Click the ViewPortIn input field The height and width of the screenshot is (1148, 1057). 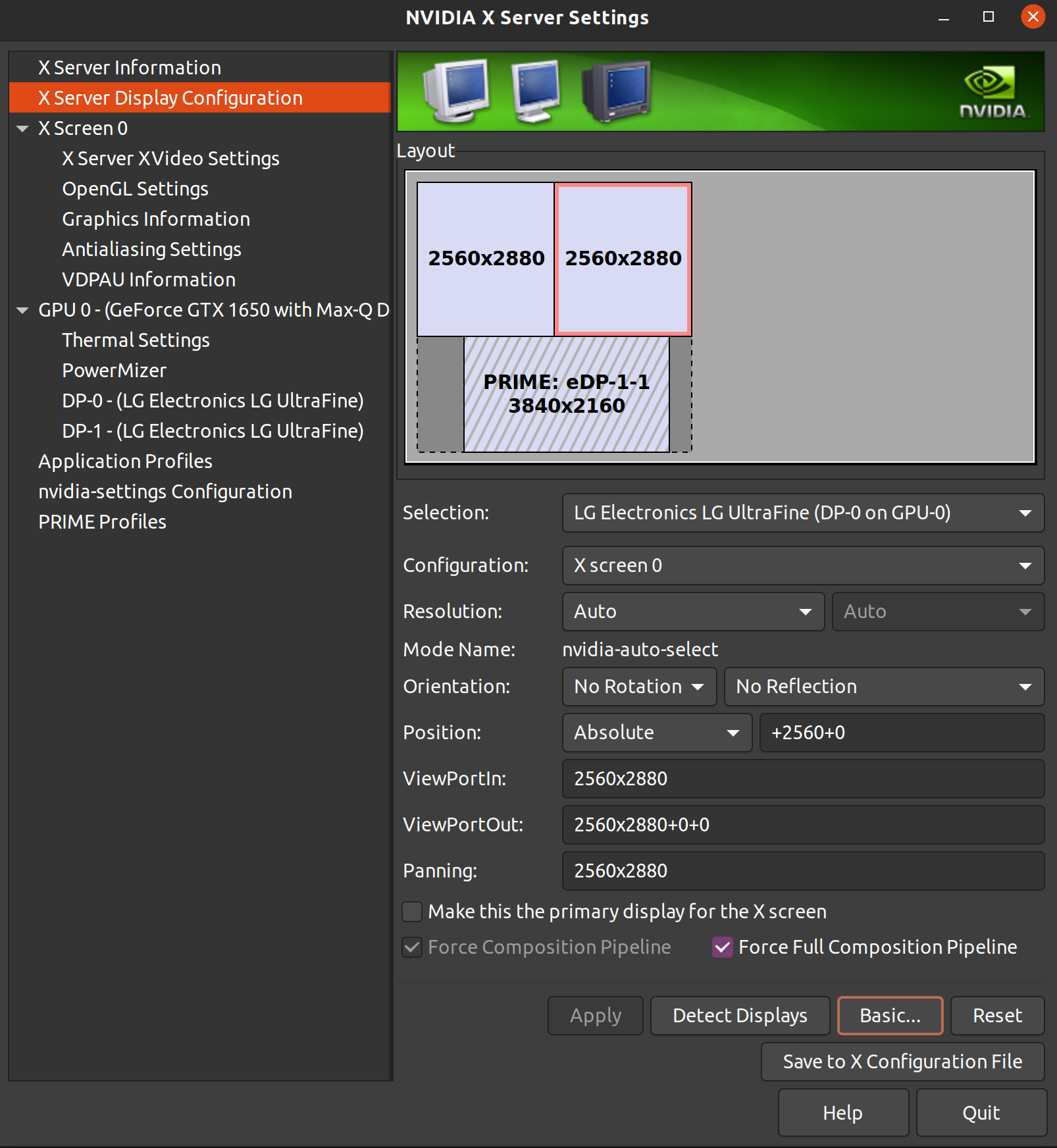click(x=803, y=779)
